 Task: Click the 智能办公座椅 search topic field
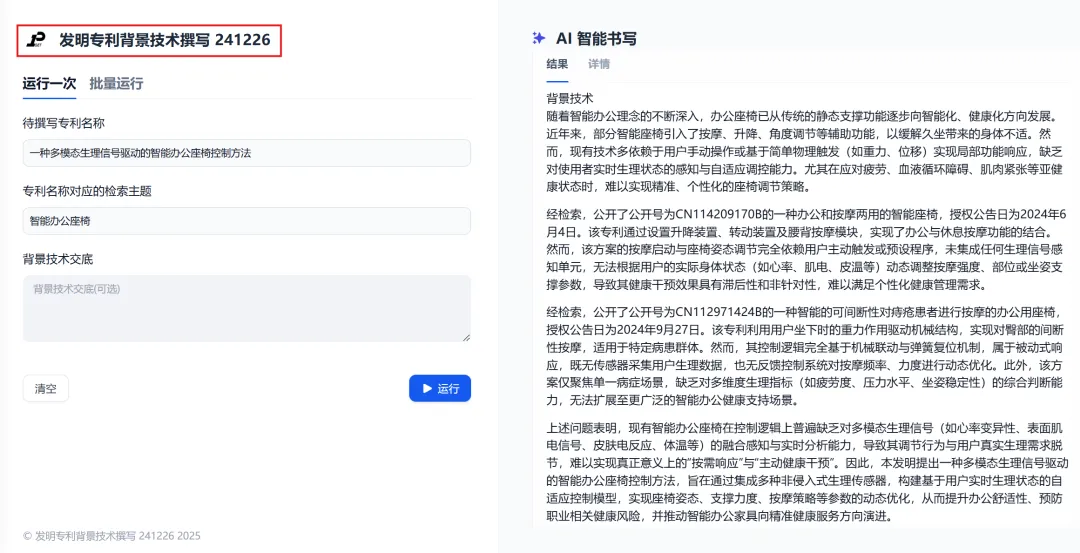[247, 221]
